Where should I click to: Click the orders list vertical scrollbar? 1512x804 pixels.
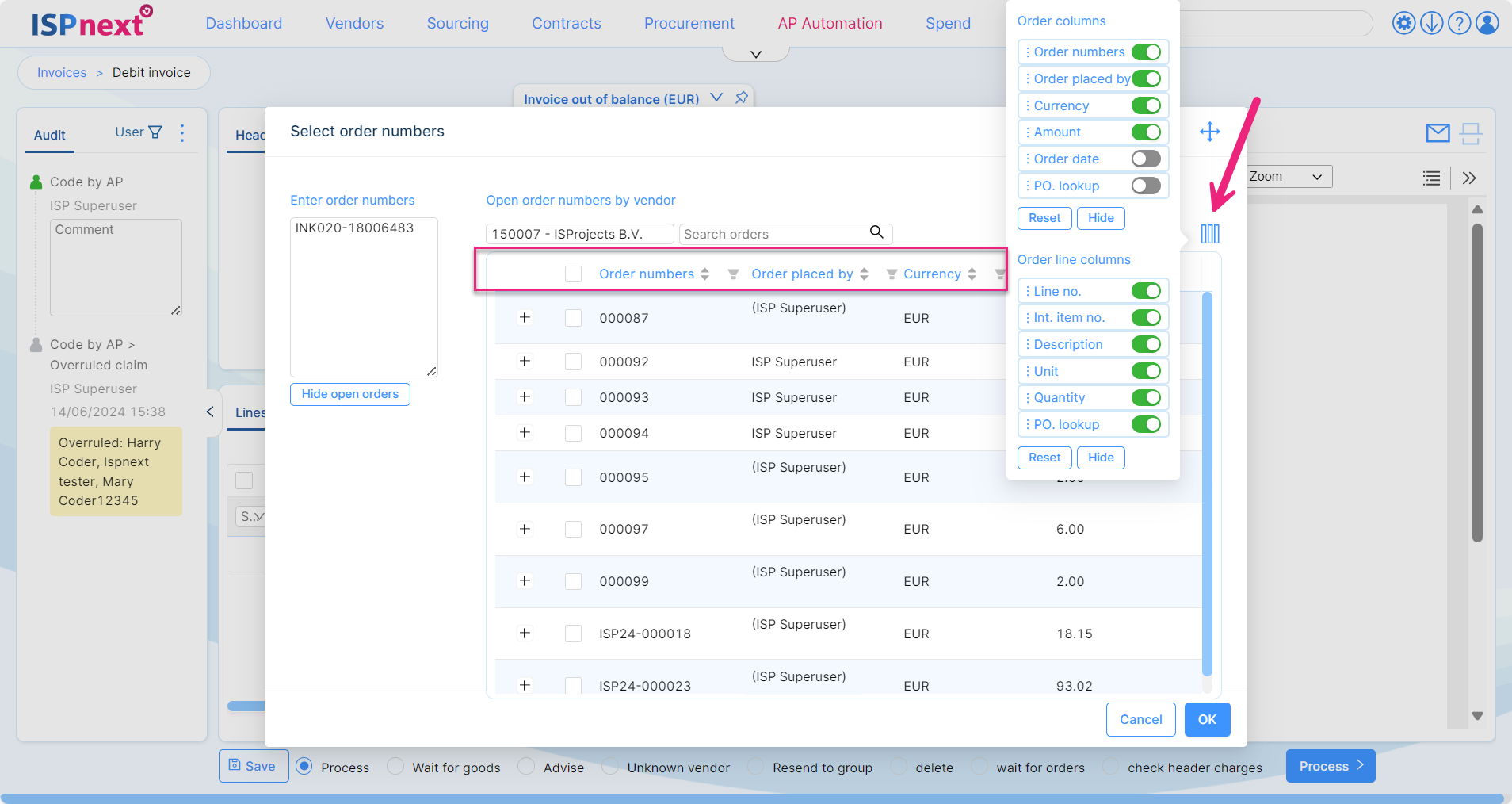[x=1207, y=484]
